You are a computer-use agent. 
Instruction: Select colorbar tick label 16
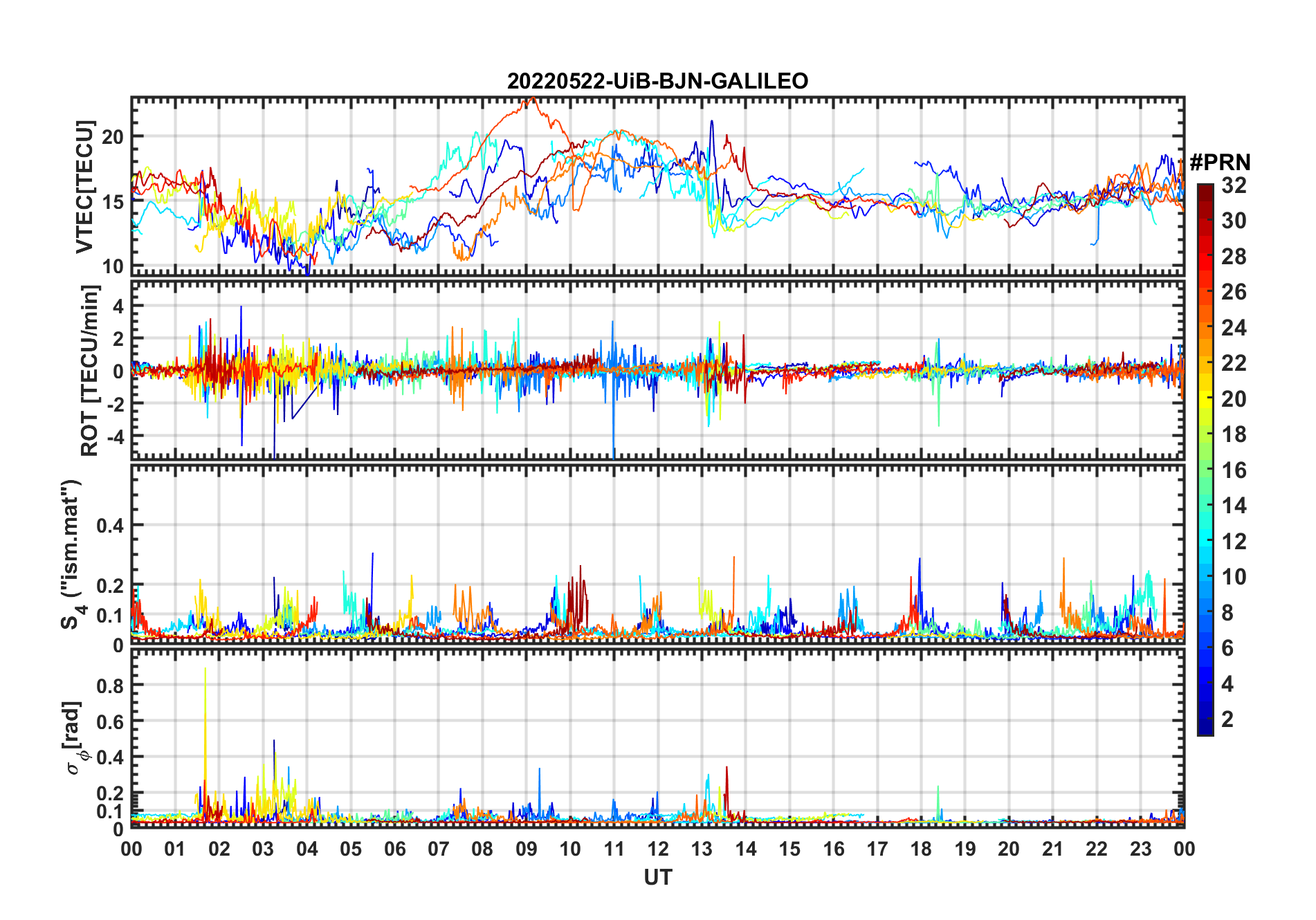(1234, 470)
